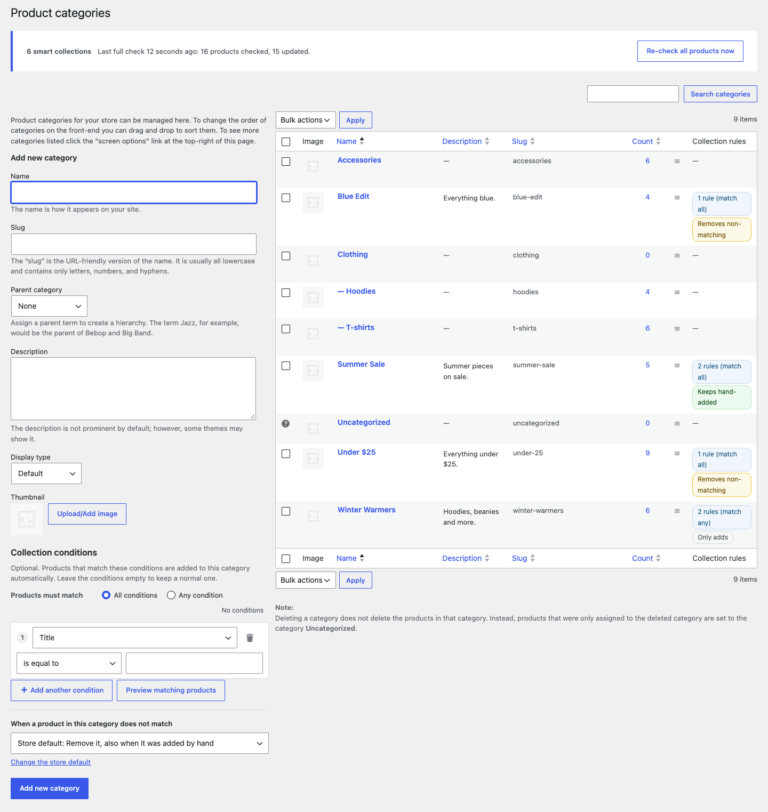Tick checkbox for Accessories category
Viewport: 768px width, 812px height.
click(x=286, y=162)
